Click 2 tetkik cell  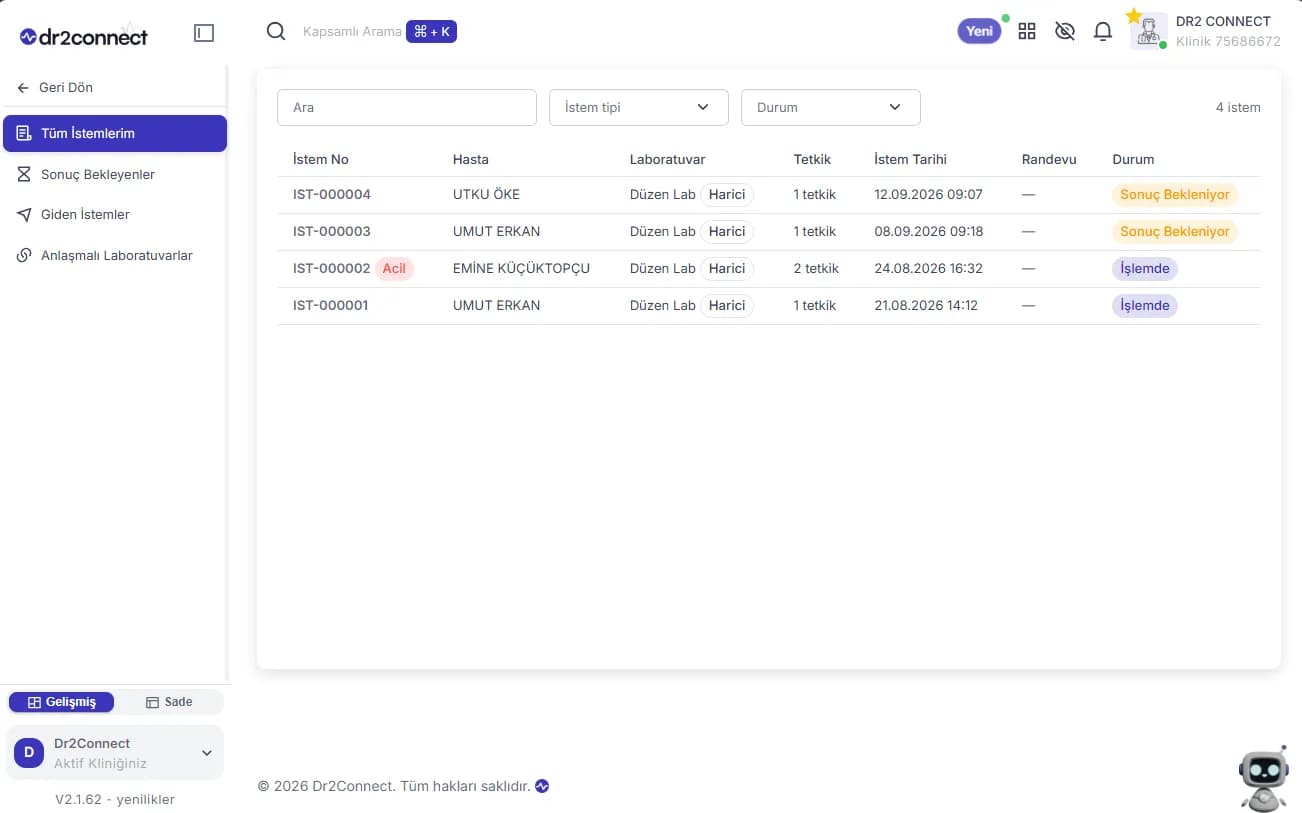(816, 268)
